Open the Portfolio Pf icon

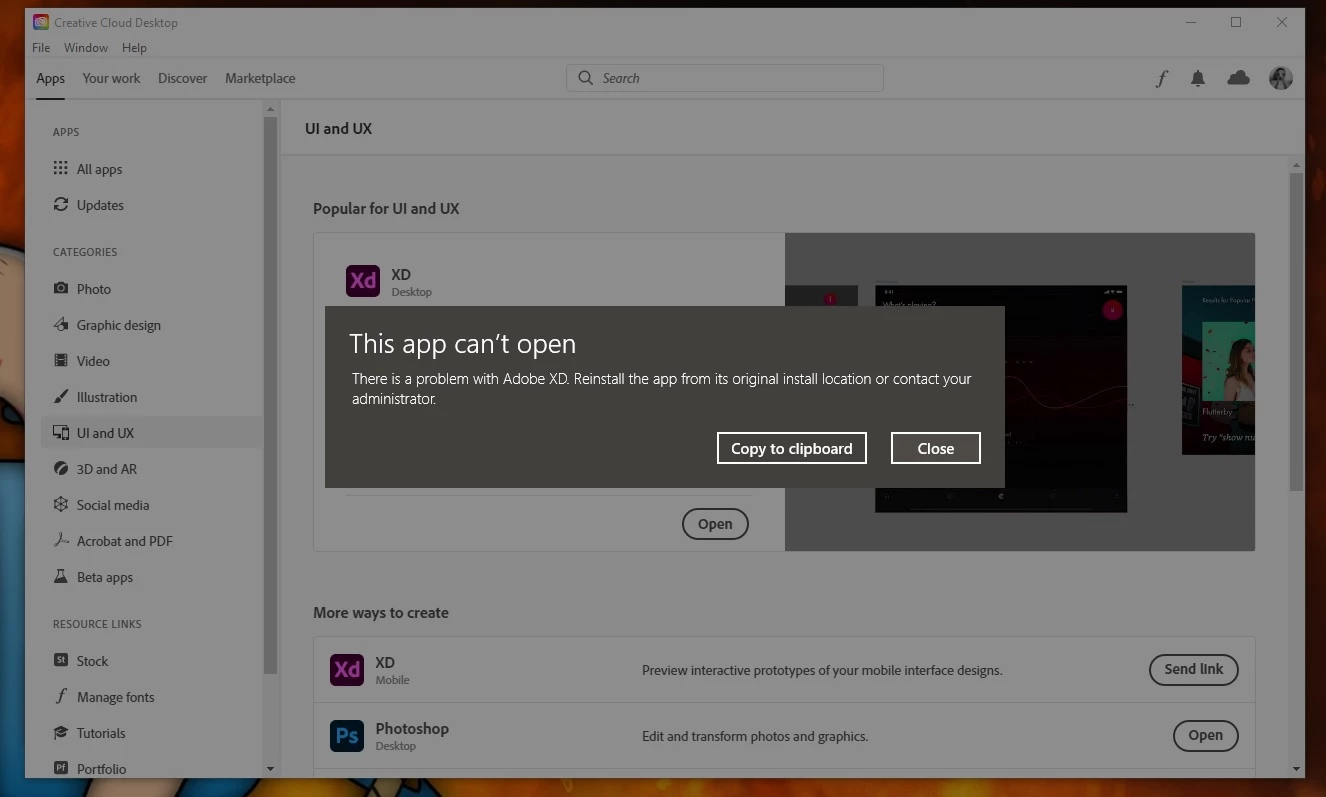(61, 769)
